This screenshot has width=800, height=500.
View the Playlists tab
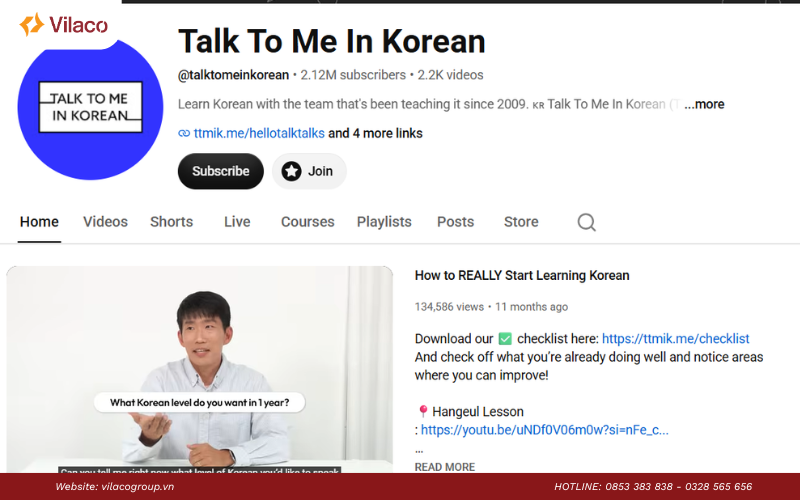click(x=384, y=222)
